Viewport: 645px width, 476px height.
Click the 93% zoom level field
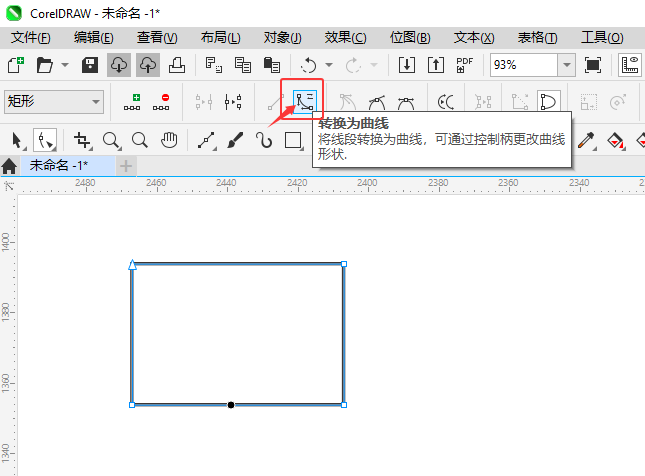[524, 65]
